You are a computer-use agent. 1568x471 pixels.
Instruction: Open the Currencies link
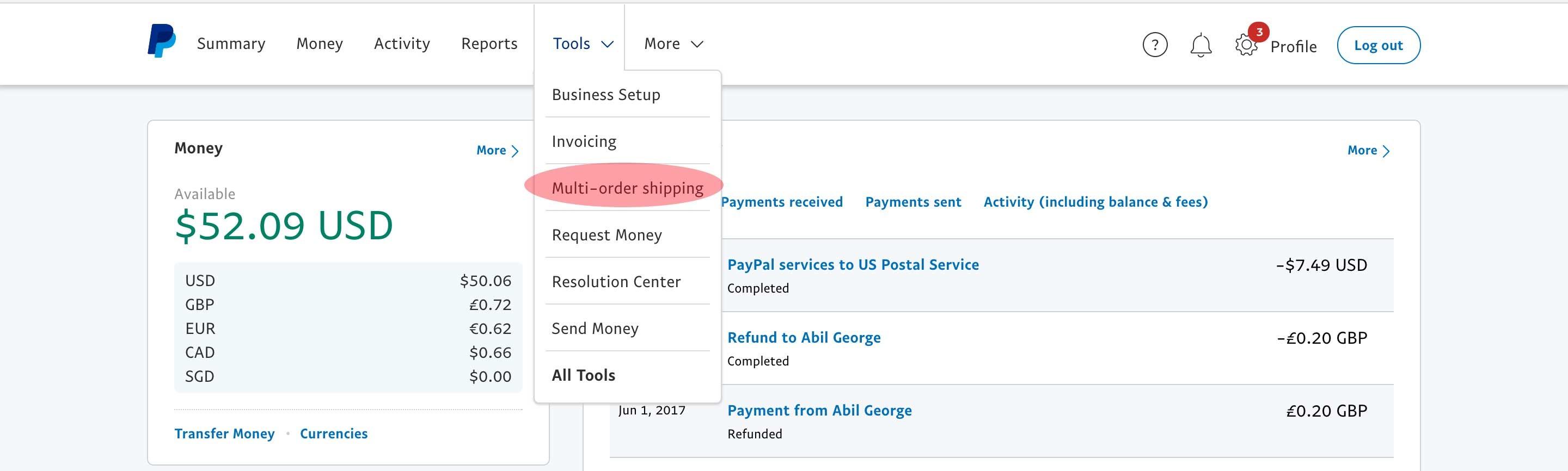[x=334, y=433]
